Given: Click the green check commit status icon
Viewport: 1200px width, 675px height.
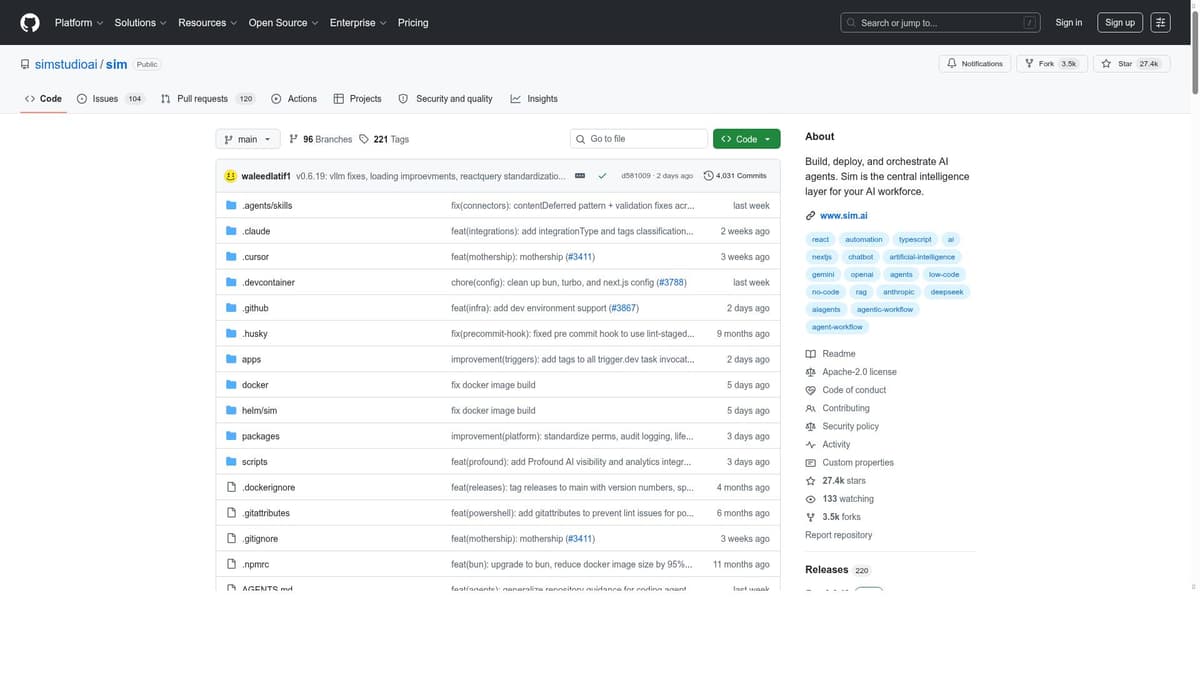Looking at the screenshot, I should pos(602,176).
